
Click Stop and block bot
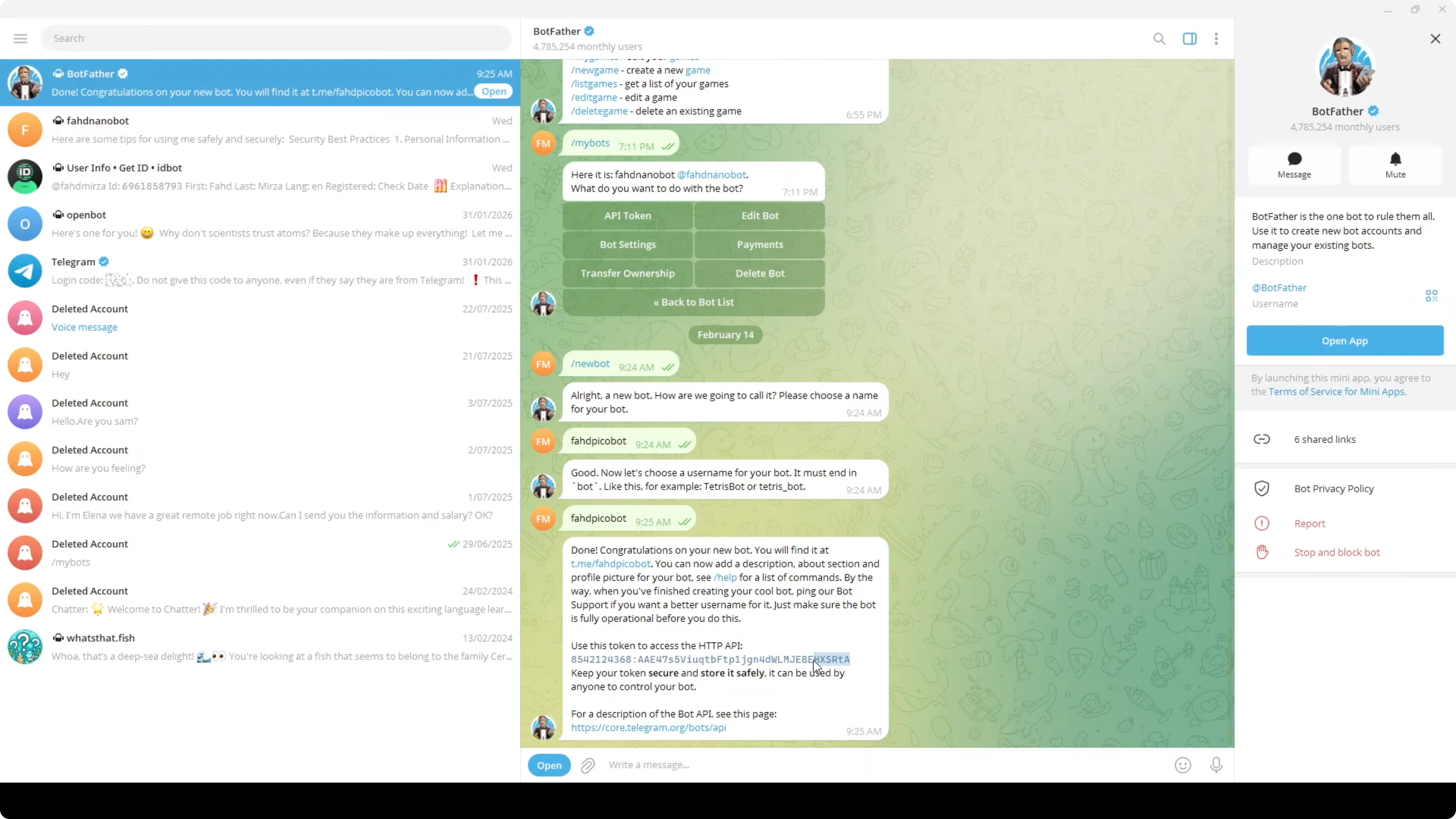click(x=1337, y=552)
